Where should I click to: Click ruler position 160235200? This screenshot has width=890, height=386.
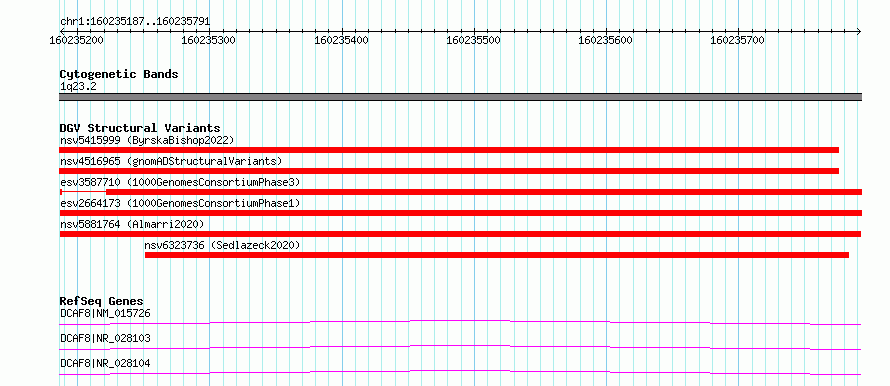pyautogui.click(x=77, y=40)
